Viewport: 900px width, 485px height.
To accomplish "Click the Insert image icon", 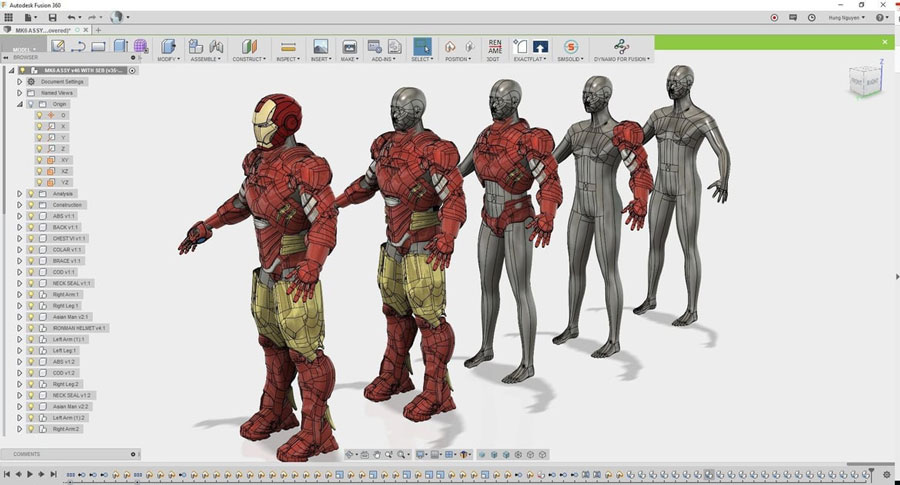I will [320, 46].
